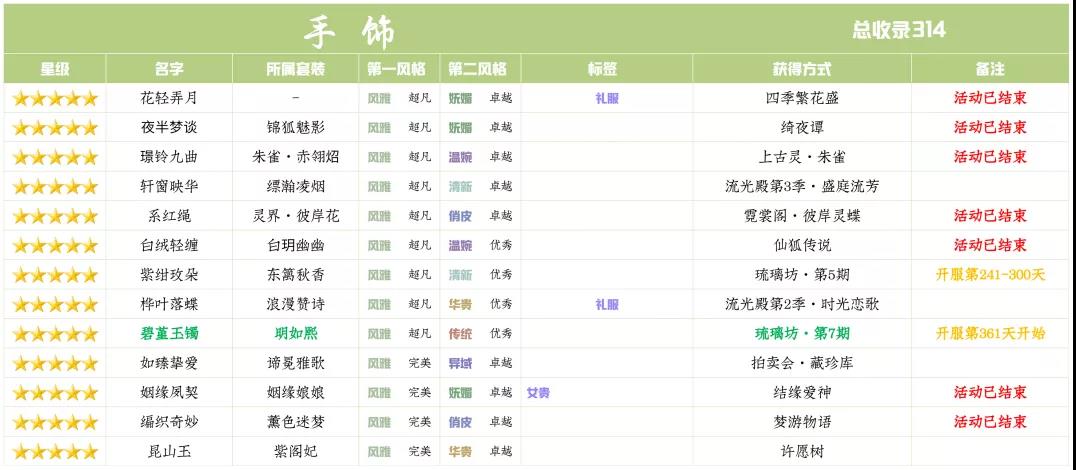Click the source 流光殿第3季·盛庭流芳
Viewport: 1076px width, 470px height.
[802, 187]
